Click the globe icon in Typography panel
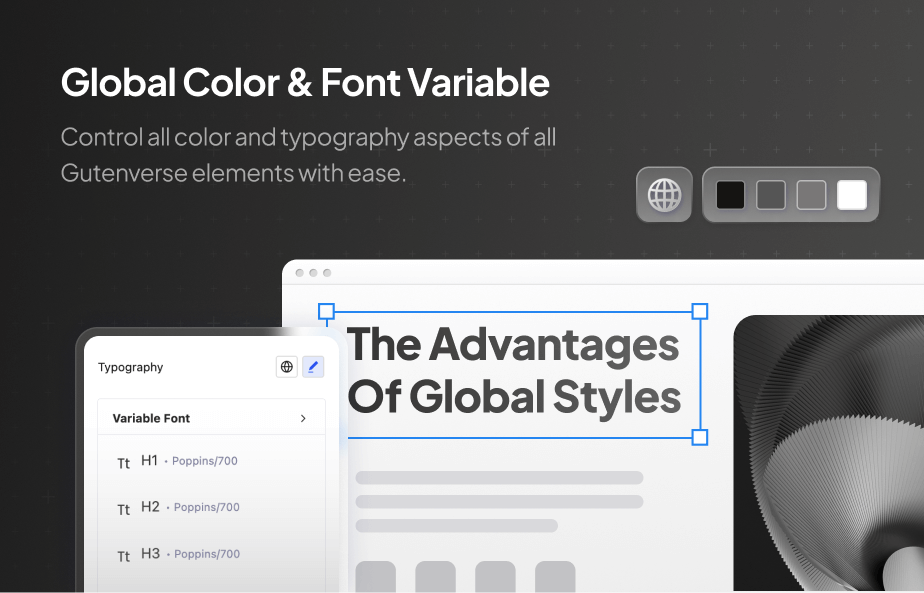 [287, 367]
